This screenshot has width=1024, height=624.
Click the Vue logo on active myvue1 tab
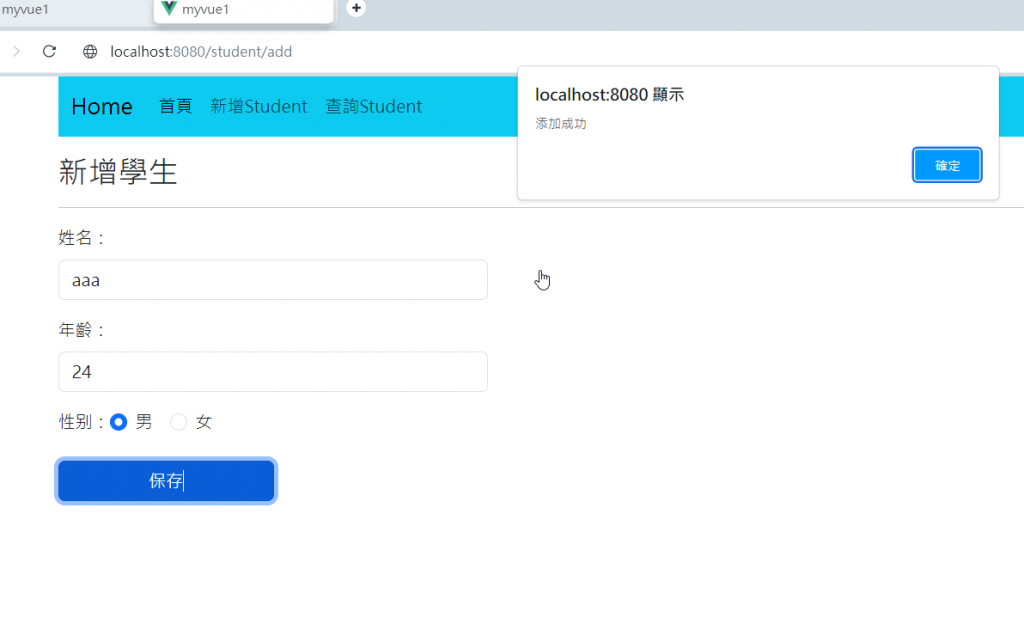pyautogui.click(x=169, y=8)
